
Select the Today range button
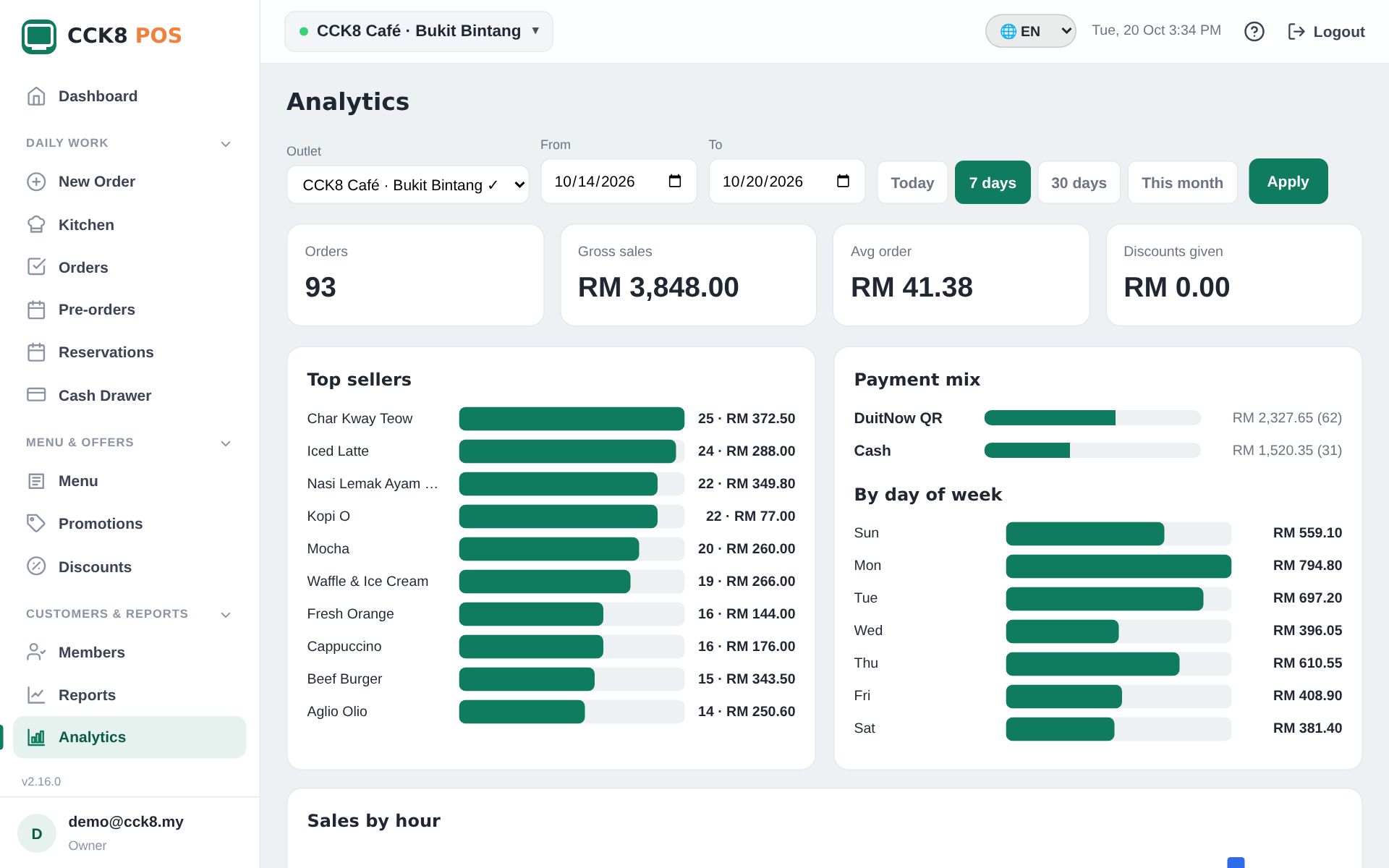912,182
